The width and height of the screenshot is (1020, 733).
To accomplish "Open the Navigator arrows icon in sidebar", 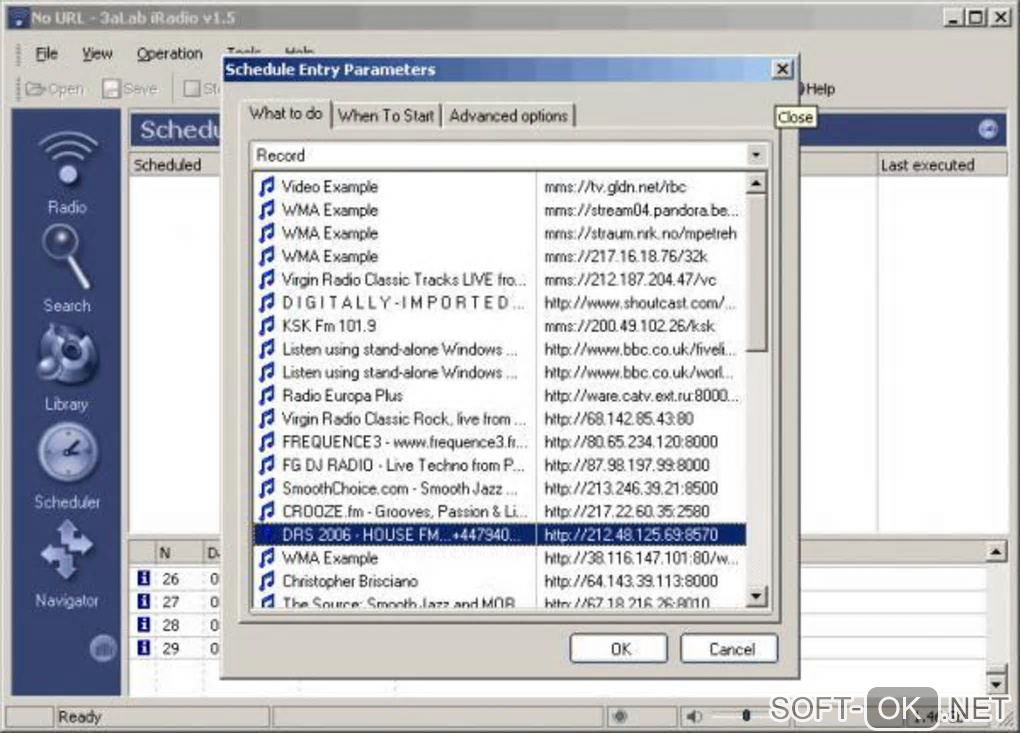I will [68, 550].
